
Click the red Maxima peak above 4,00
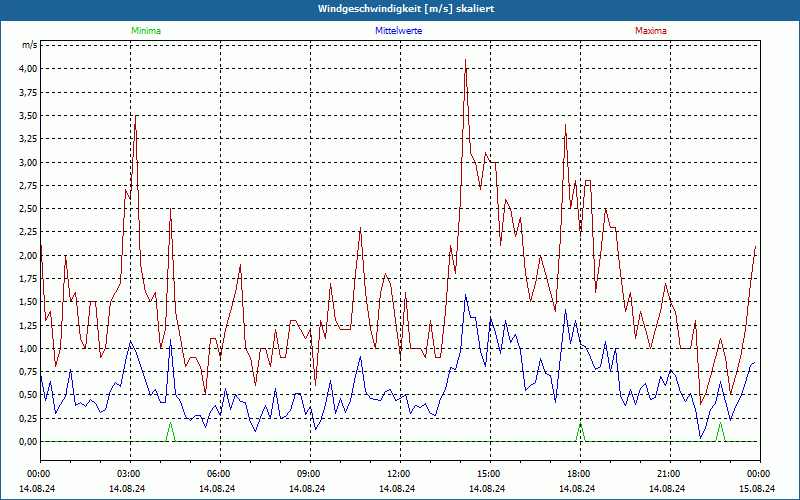pyautogui.click(x=465, y=60)
